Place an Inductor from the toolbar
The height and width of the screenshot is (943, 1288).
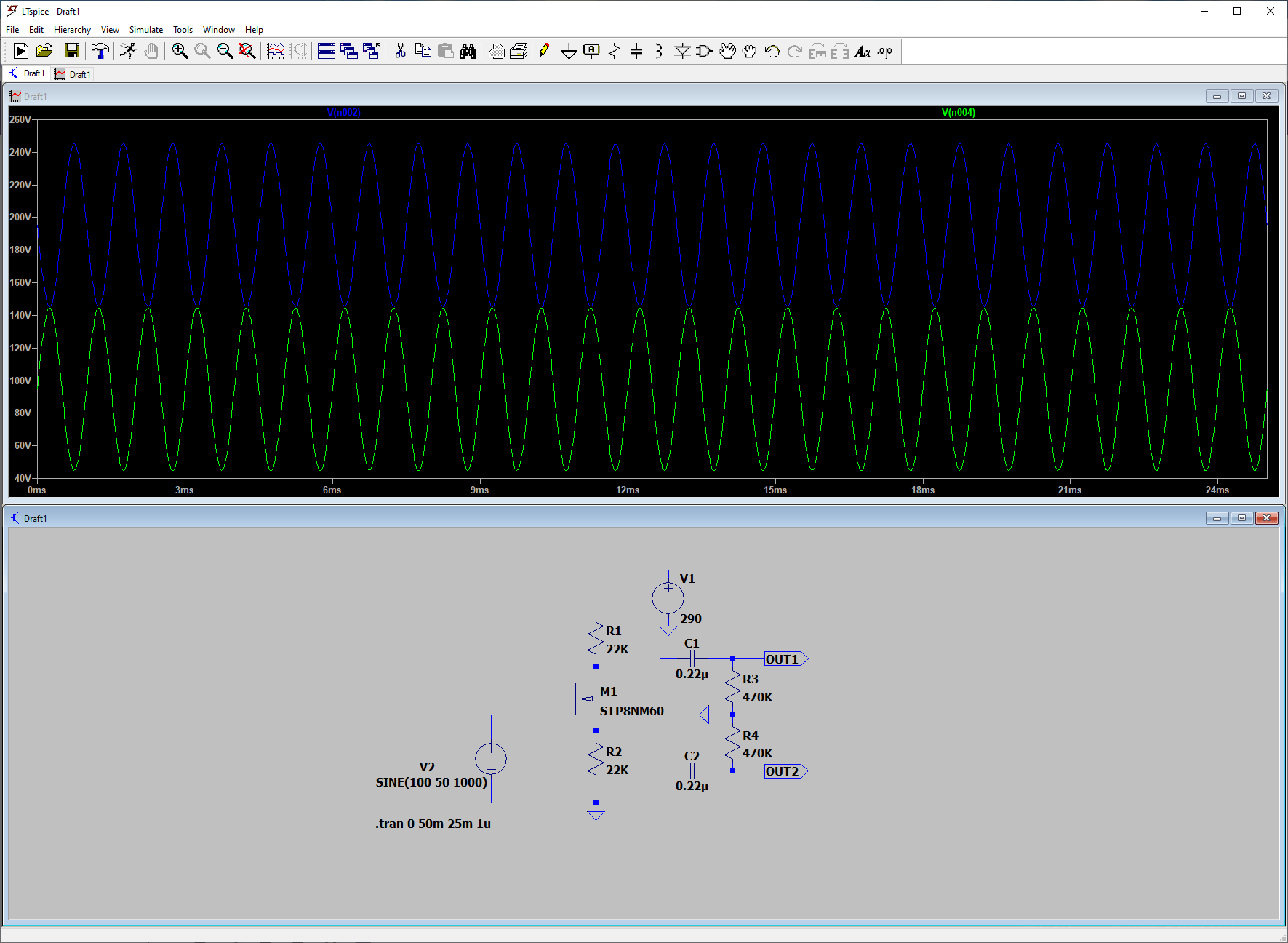point(659,51)
